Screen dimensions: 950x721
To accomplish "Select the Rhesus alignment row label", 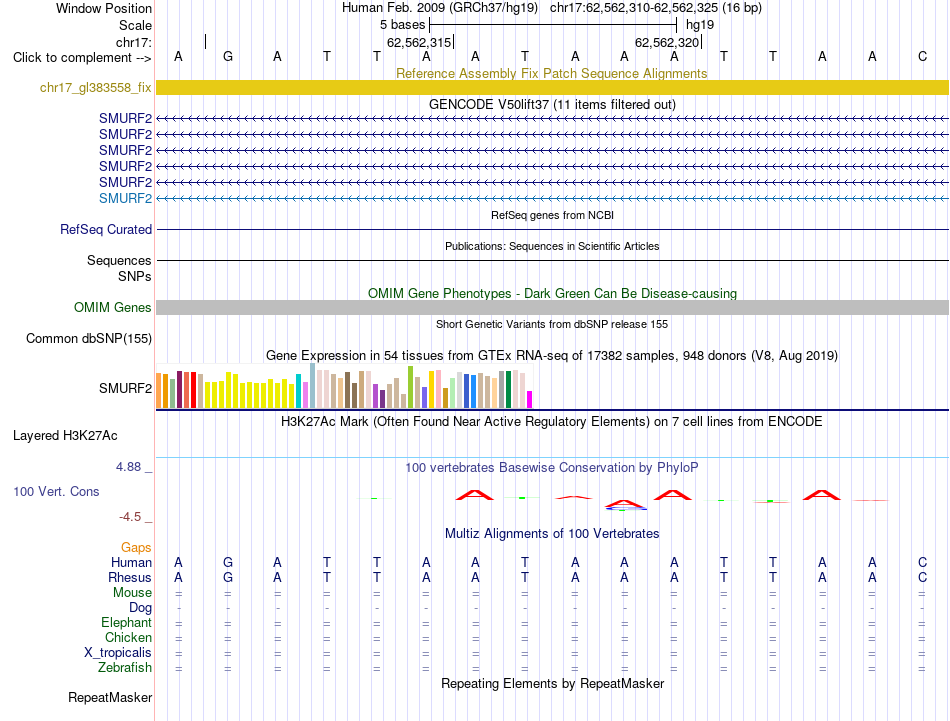I will [x=130, y=577].
